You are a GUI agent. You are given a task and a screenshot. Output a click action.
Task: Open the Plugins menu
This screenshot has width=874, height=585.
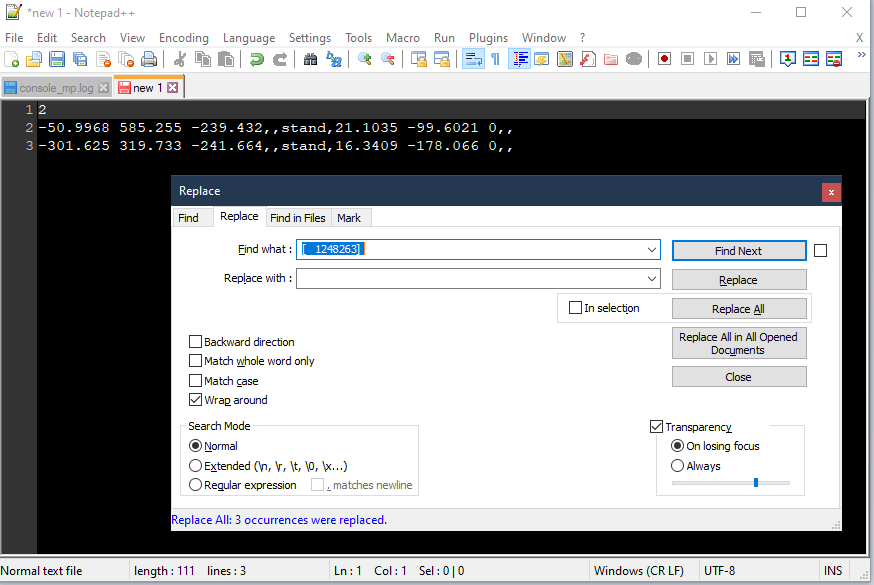(x=488, y=37)
